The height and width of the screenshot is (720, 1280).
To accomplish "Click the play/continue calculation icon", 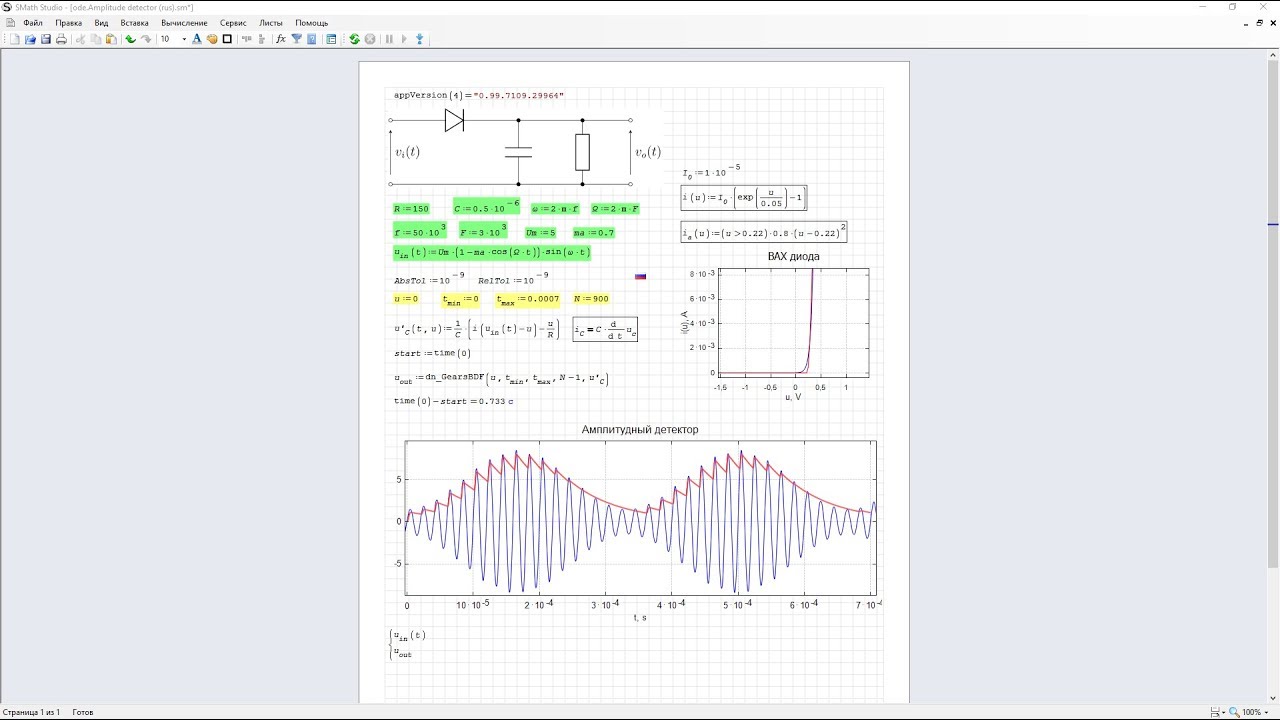I will click(x=404, y=39).
